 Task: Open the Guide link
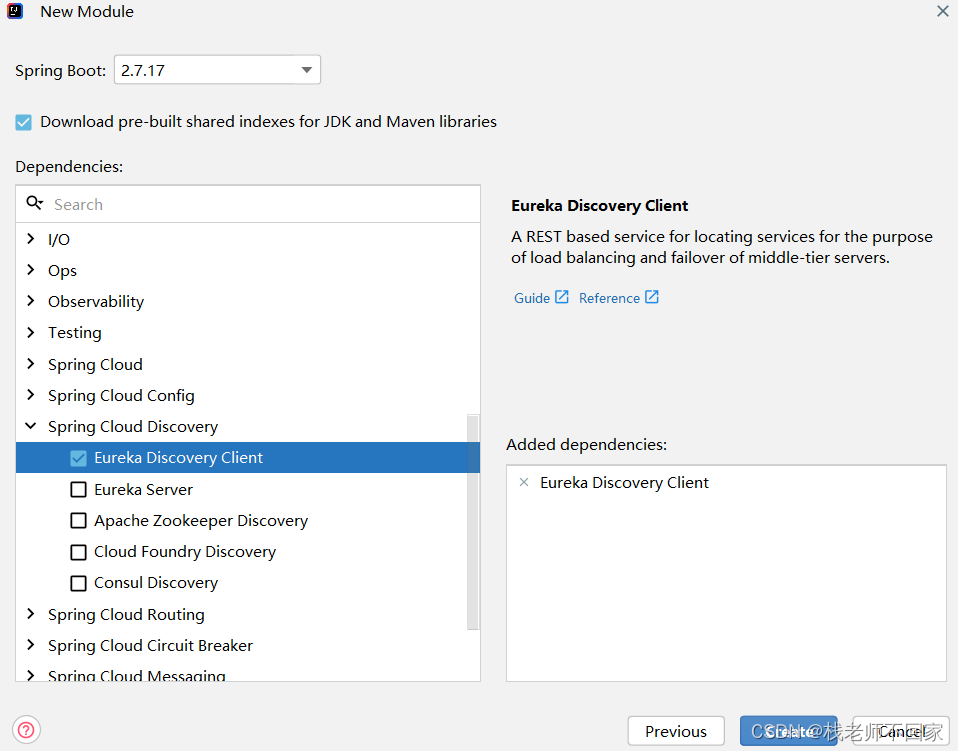(532, 298)
